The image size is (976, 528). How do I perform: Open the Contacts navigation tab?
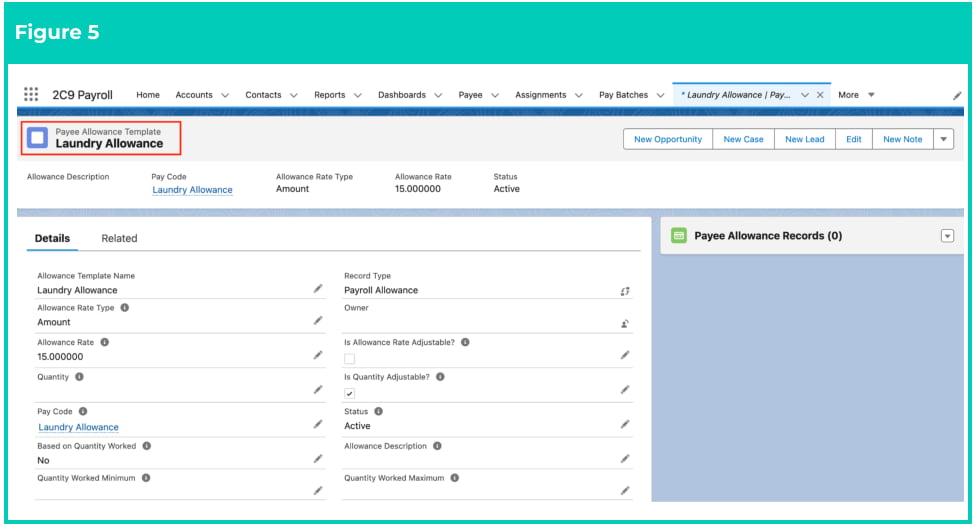[263, 95]
